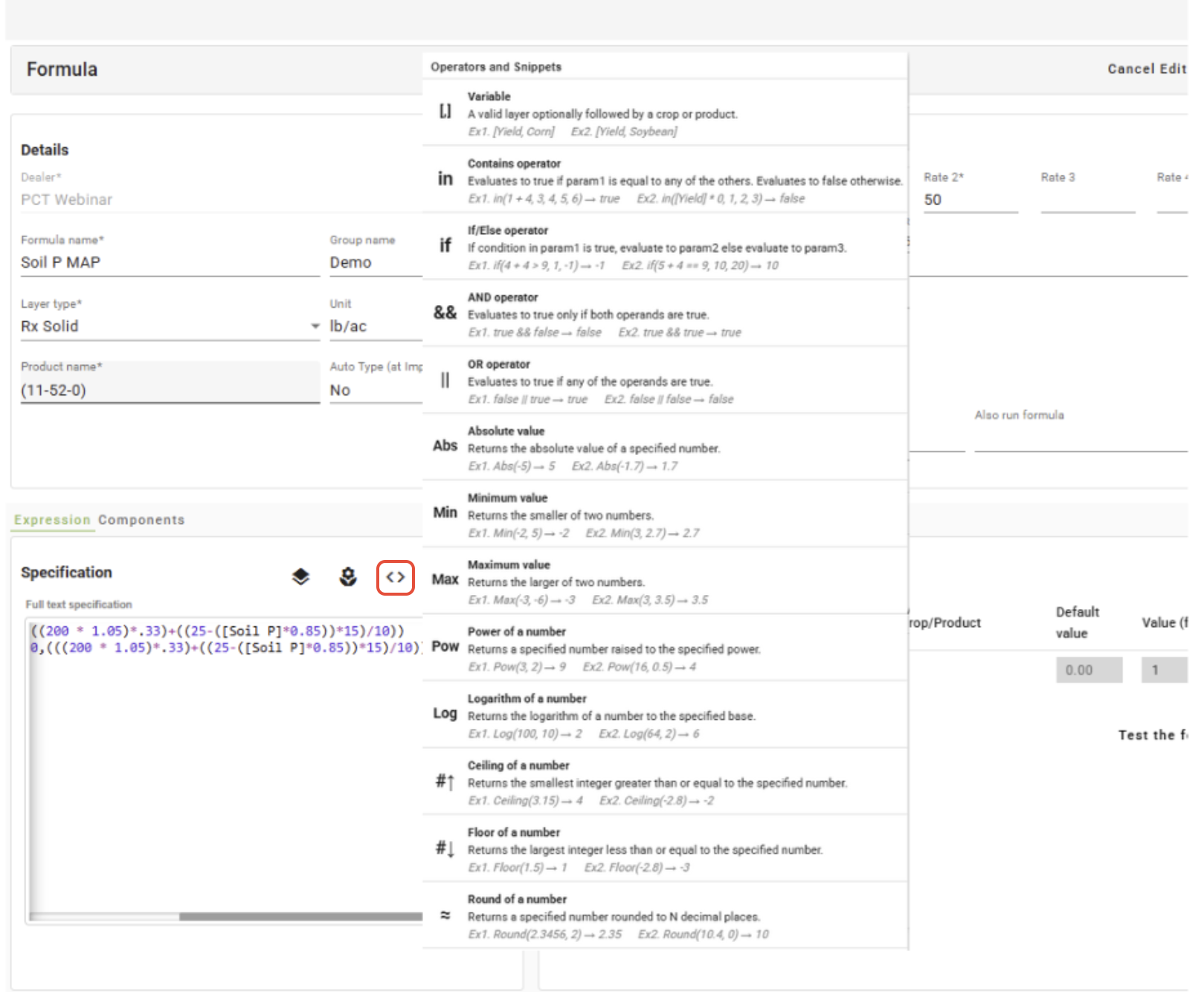Insert the Min minimum value function
Image resolution: width=1204 pixels, height=992 pixels.
click(x=445, y=512)
